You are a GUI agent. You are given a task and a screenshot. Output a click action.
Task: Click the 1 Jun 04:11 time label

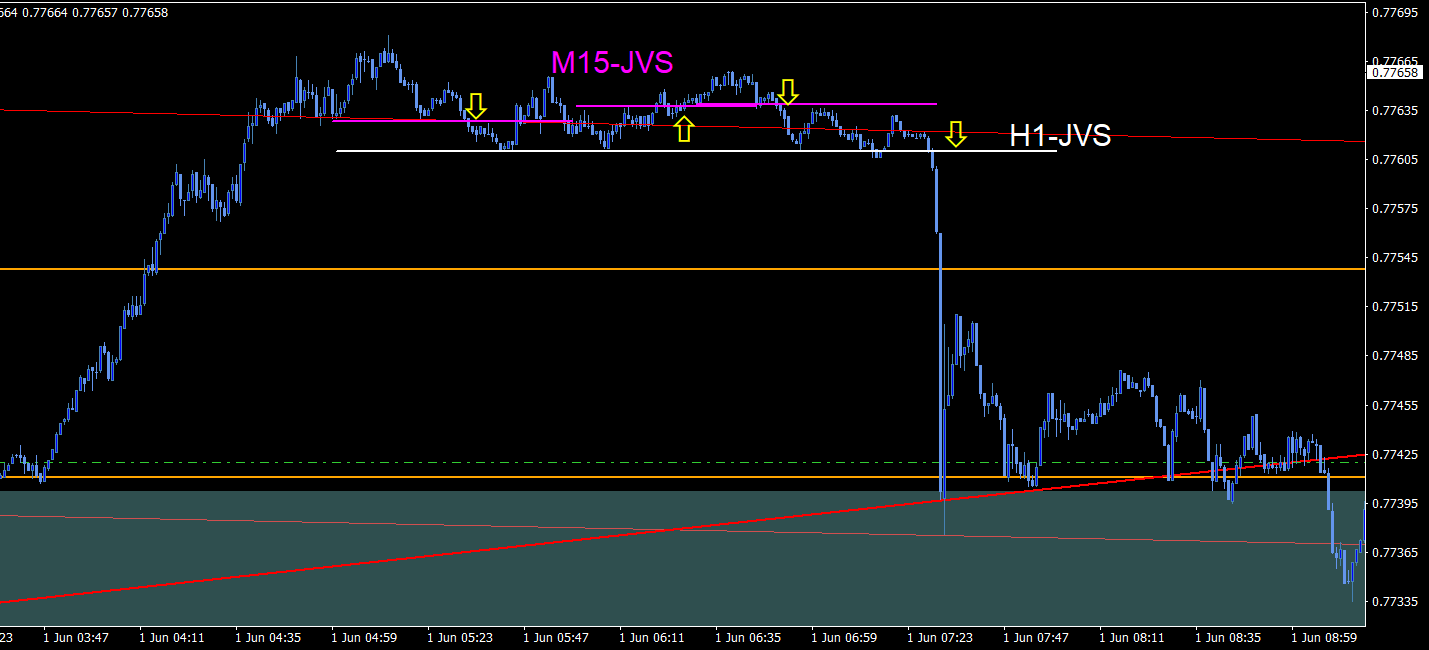click(x=172, y=637)
